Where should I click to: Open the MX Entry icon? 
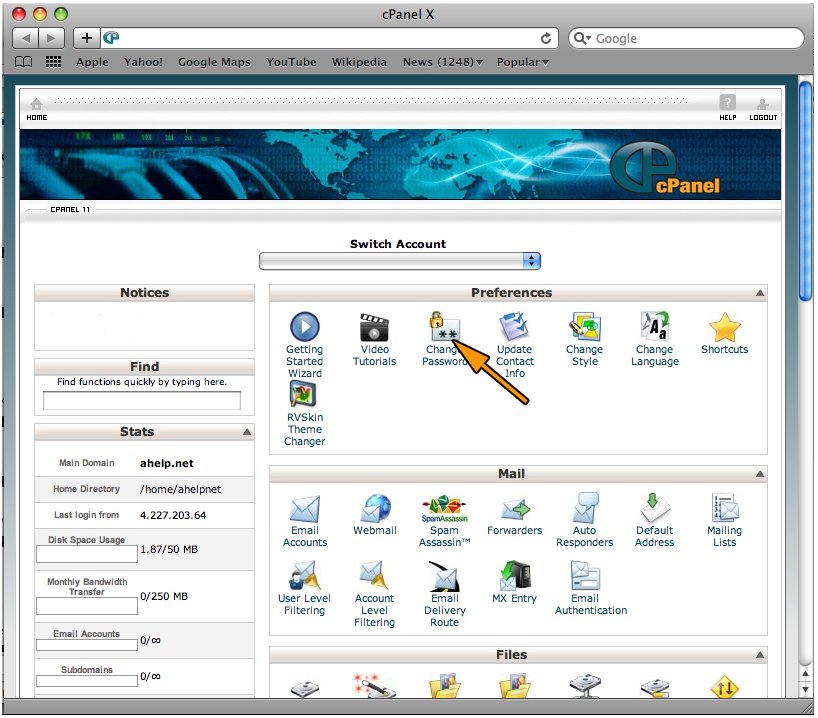click(x=514, y=576)
